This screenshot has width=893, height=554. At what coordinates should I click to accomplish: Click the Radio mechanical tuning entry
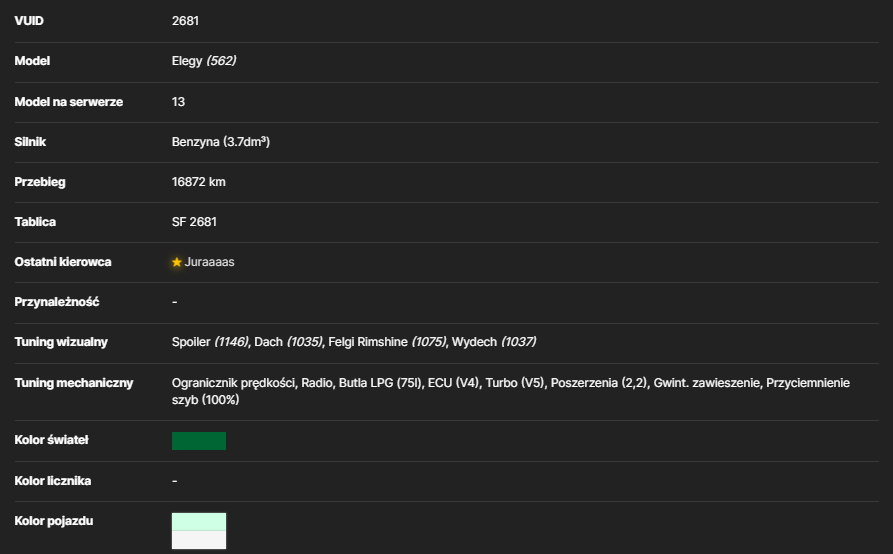[x=317, y=383]
